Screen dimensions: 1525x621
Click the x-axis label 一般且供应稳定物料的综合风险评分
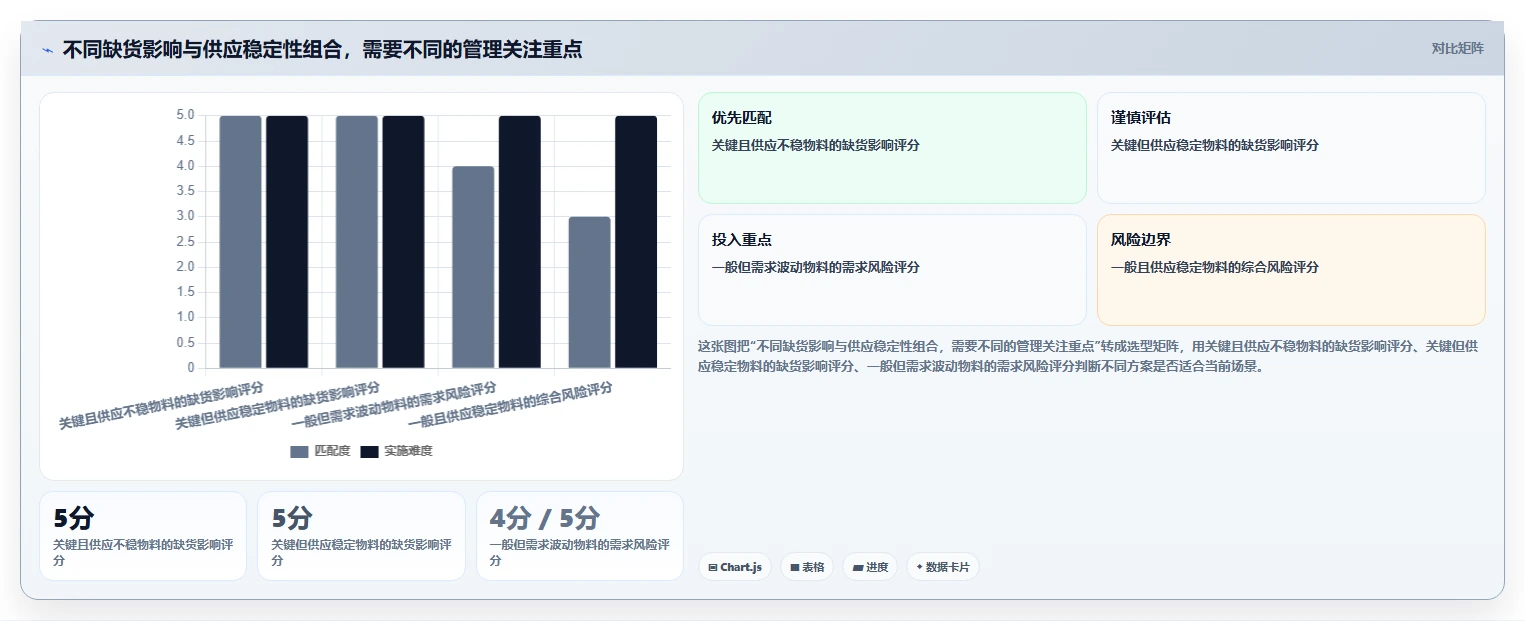(510, 405)
